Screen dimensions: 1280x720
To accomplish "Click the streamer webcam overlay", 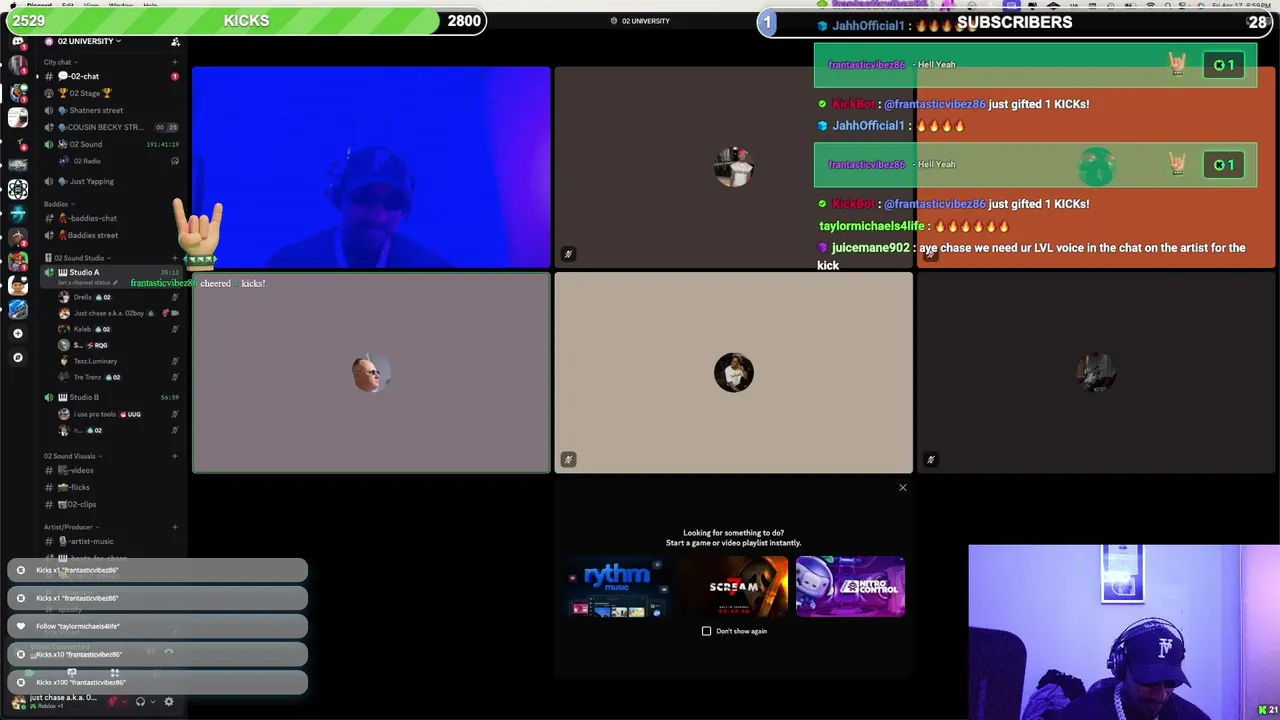I will pos(1124,632).
